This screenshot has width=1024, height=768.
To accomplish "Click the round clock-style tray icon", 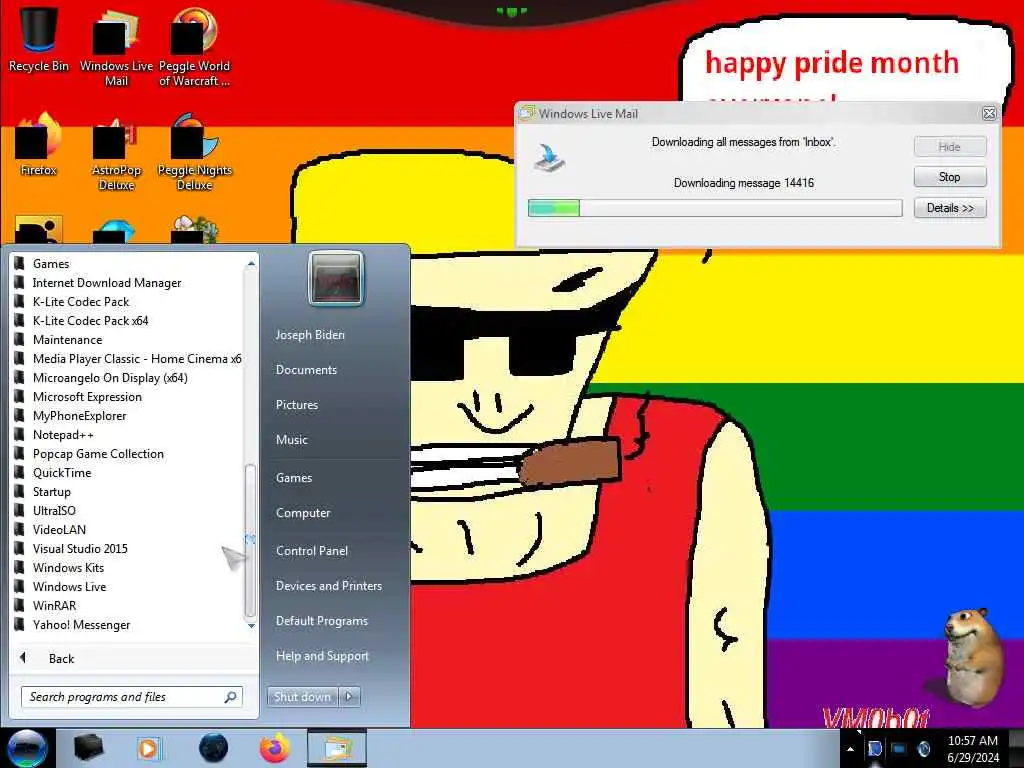I will [923, 749].
